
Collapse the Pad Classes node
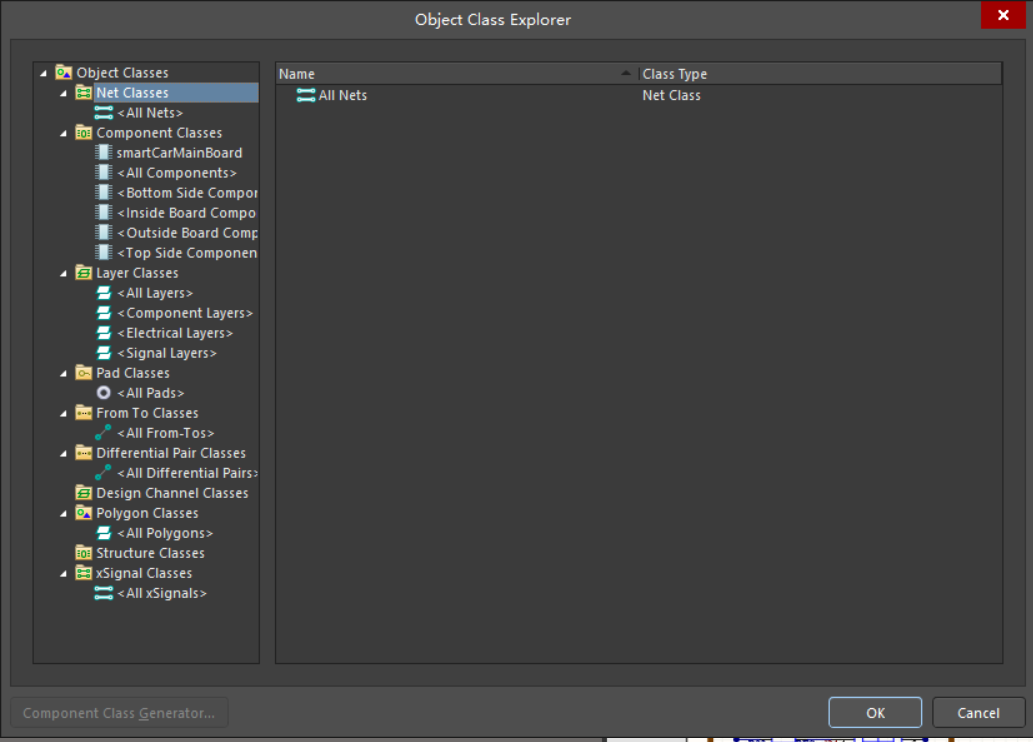63,374
